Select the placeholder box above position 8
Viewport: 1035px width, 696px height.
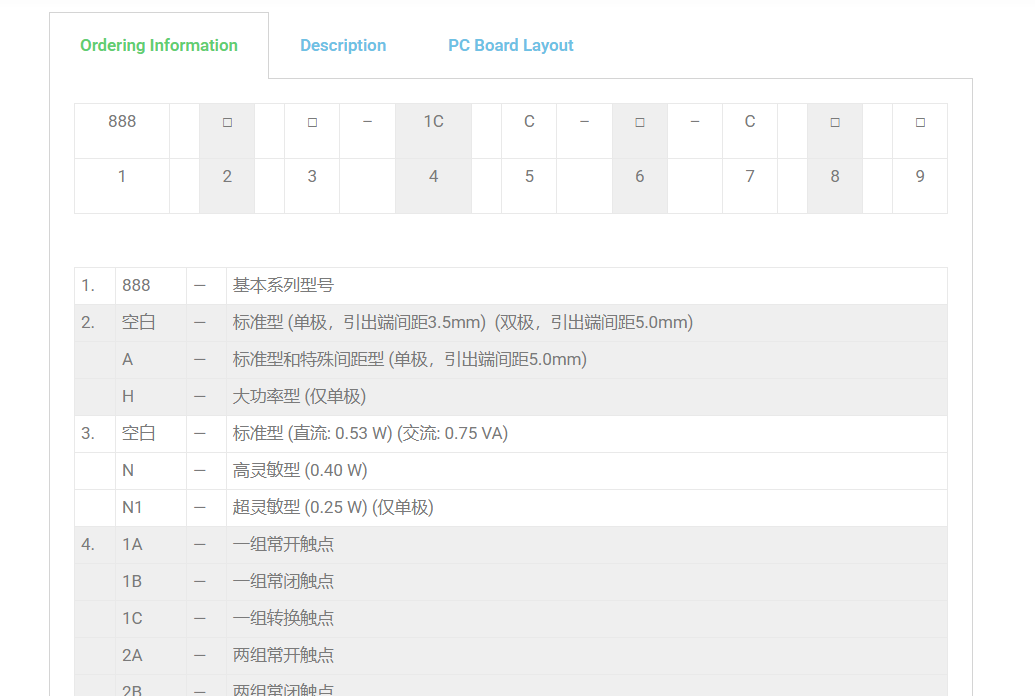[835, 122]
